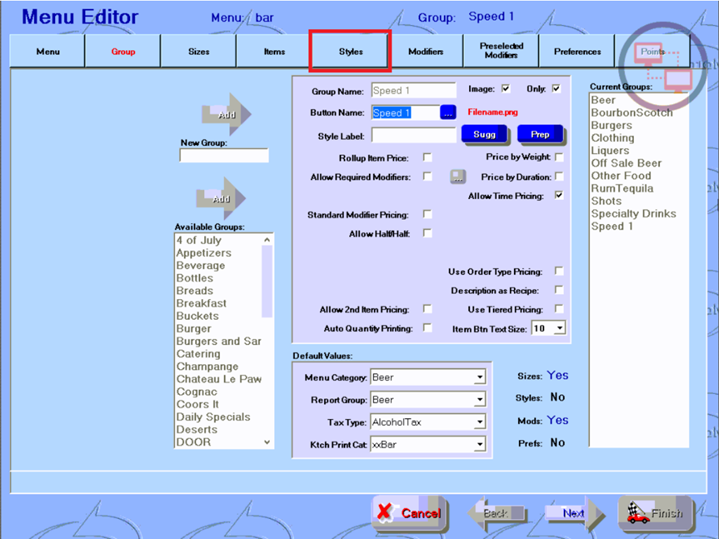The image size is (719, 539).
Task: Select Daily Specials in Available Groups
Action: tap(213, 417)
